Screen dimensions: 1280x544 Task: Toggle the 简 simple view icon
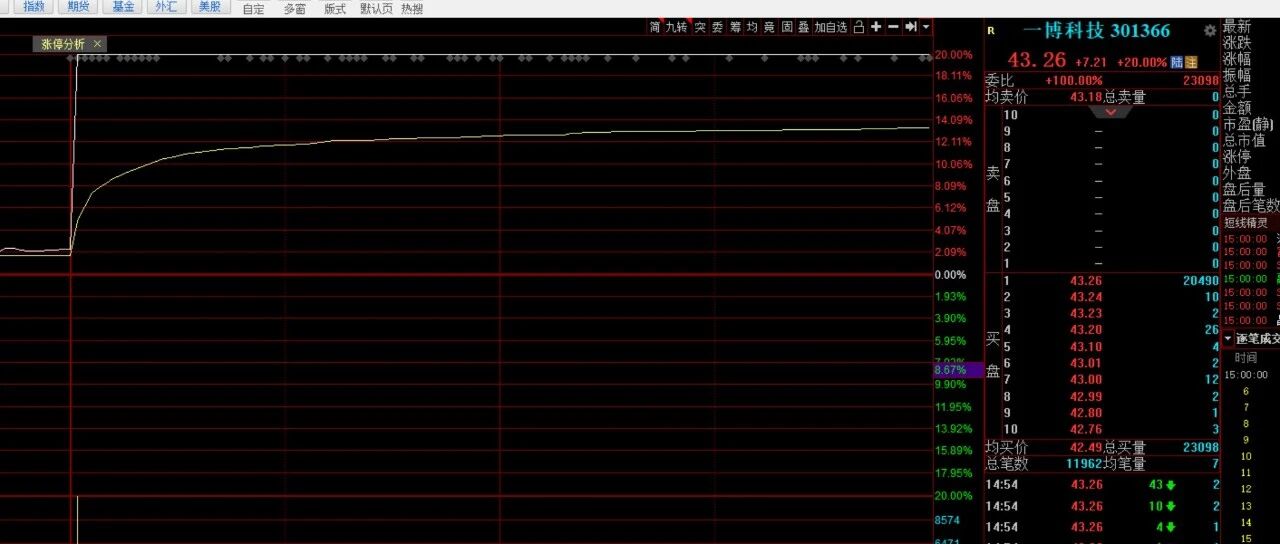point(655,27)
